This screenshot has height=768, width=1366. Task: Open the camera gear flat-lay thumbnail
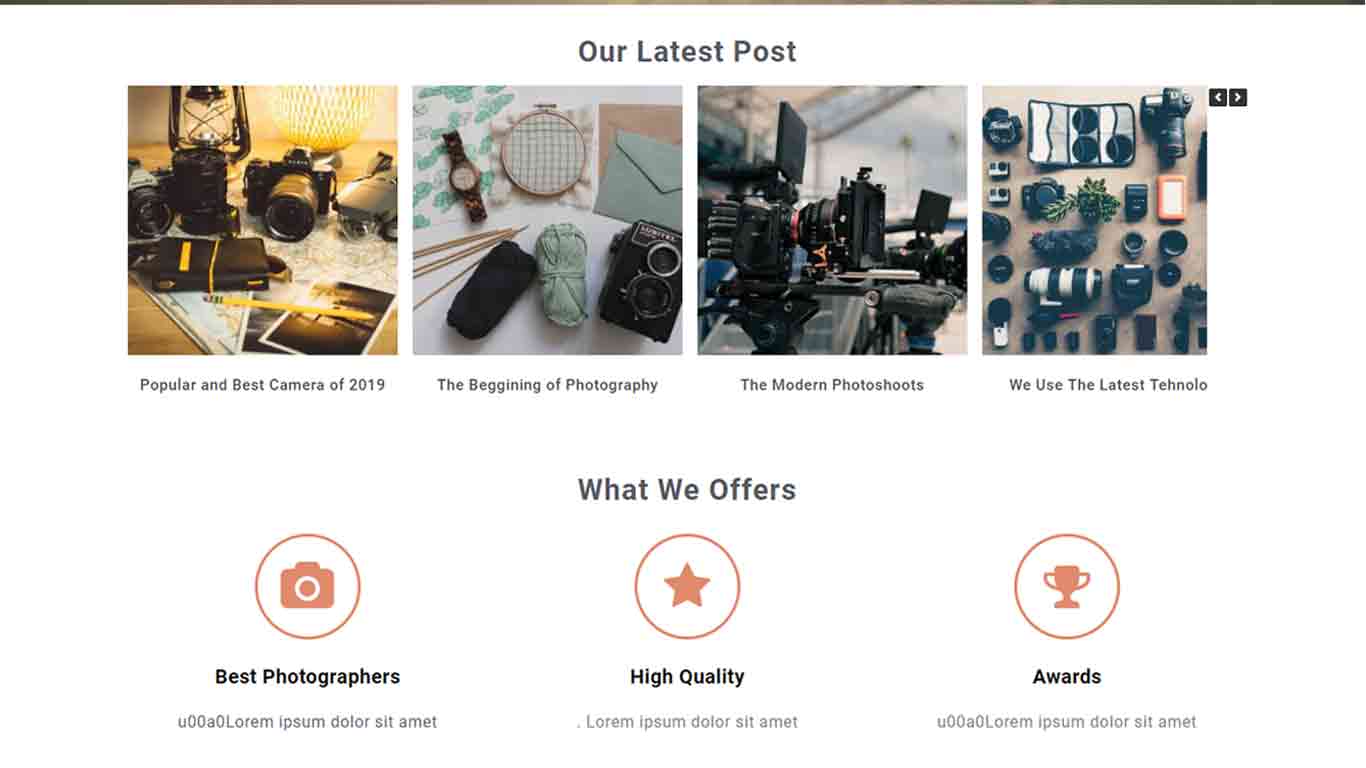(x=1095, y=220)
